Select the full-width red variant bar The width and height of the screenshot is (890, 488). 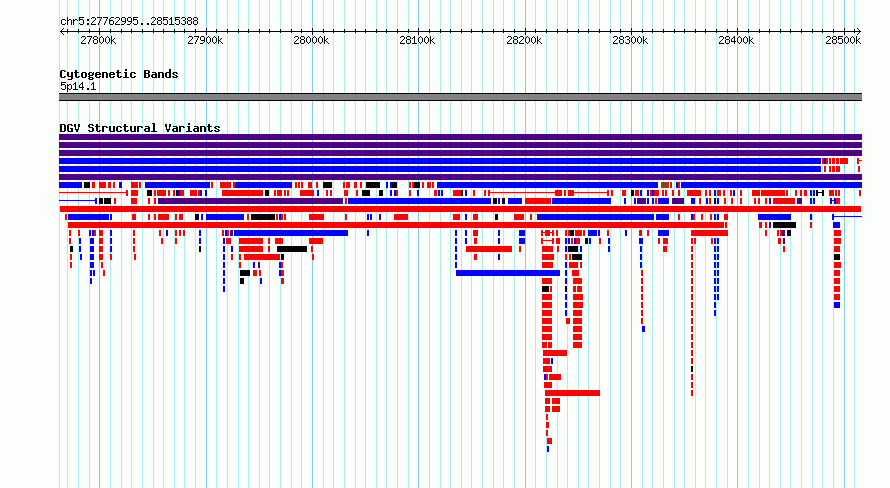pyautogui.click(x=460, y=209)
